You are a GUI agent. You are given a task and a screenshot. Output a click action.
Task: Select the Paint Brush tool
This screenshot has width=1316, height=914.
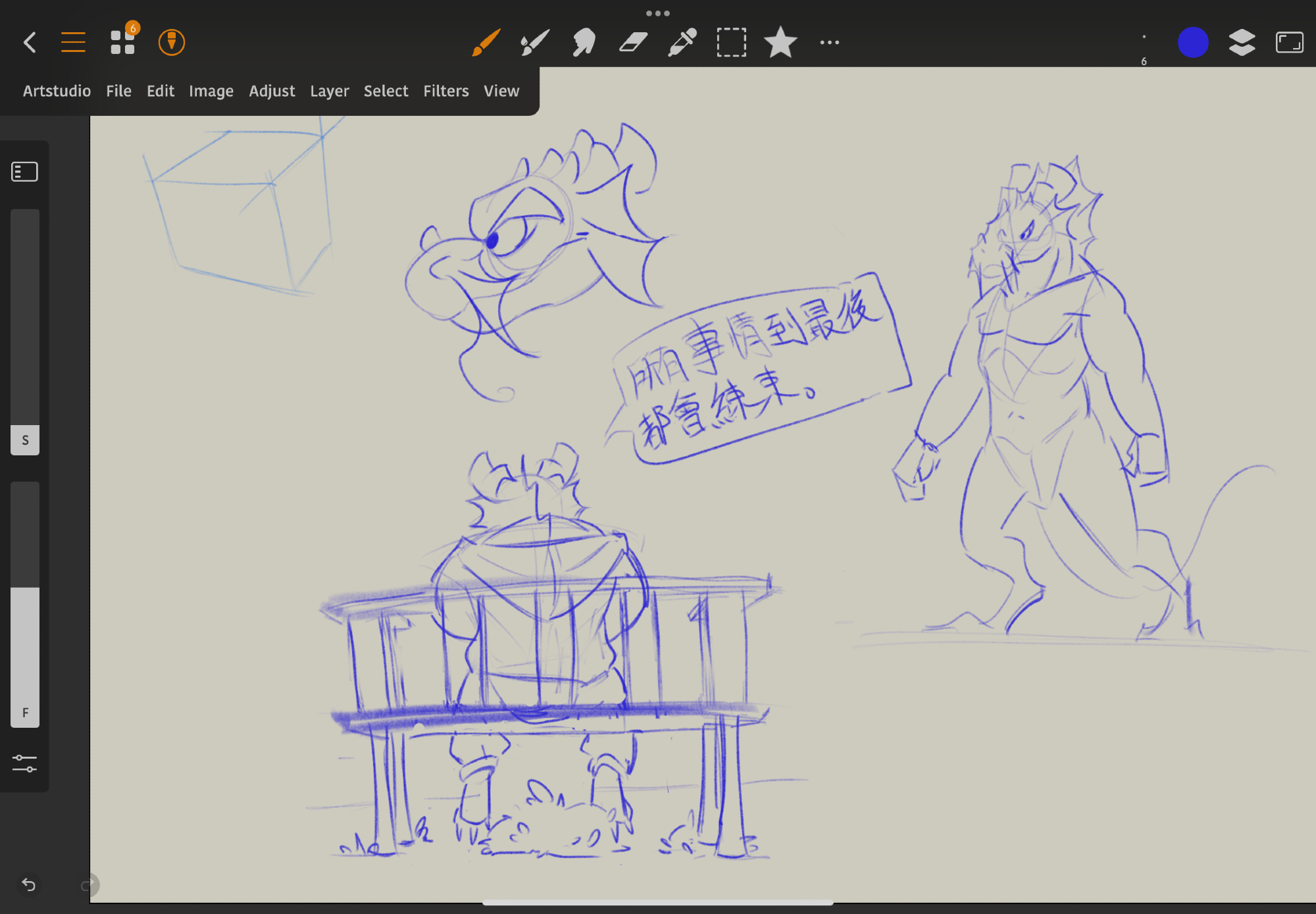(486, 43)
